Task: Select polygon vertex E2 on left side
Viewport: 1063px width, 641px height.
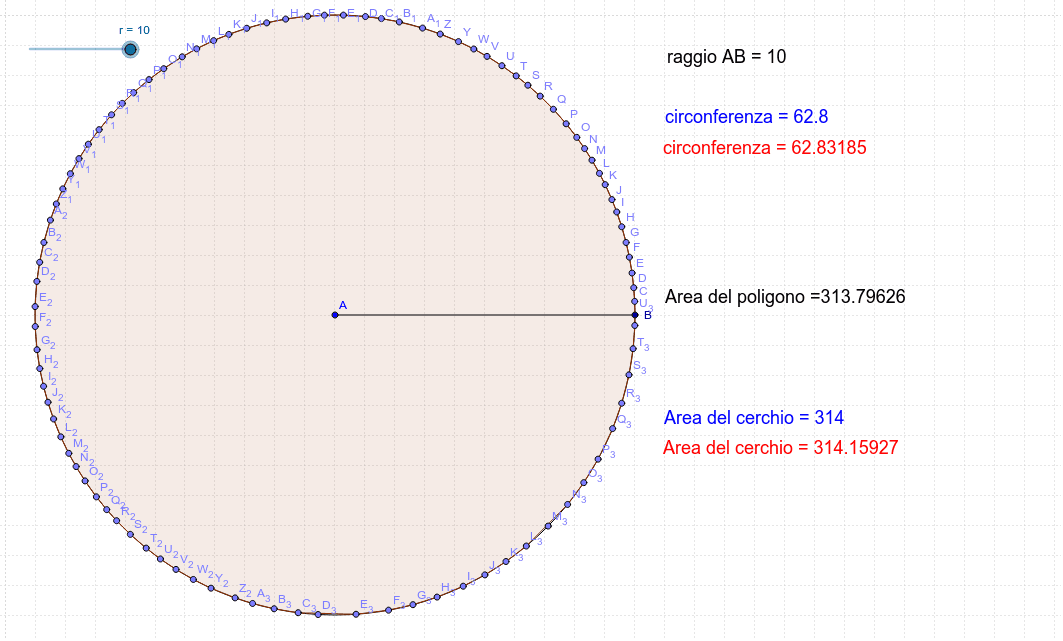Action: pyautogui.click(x=35, y=307)
